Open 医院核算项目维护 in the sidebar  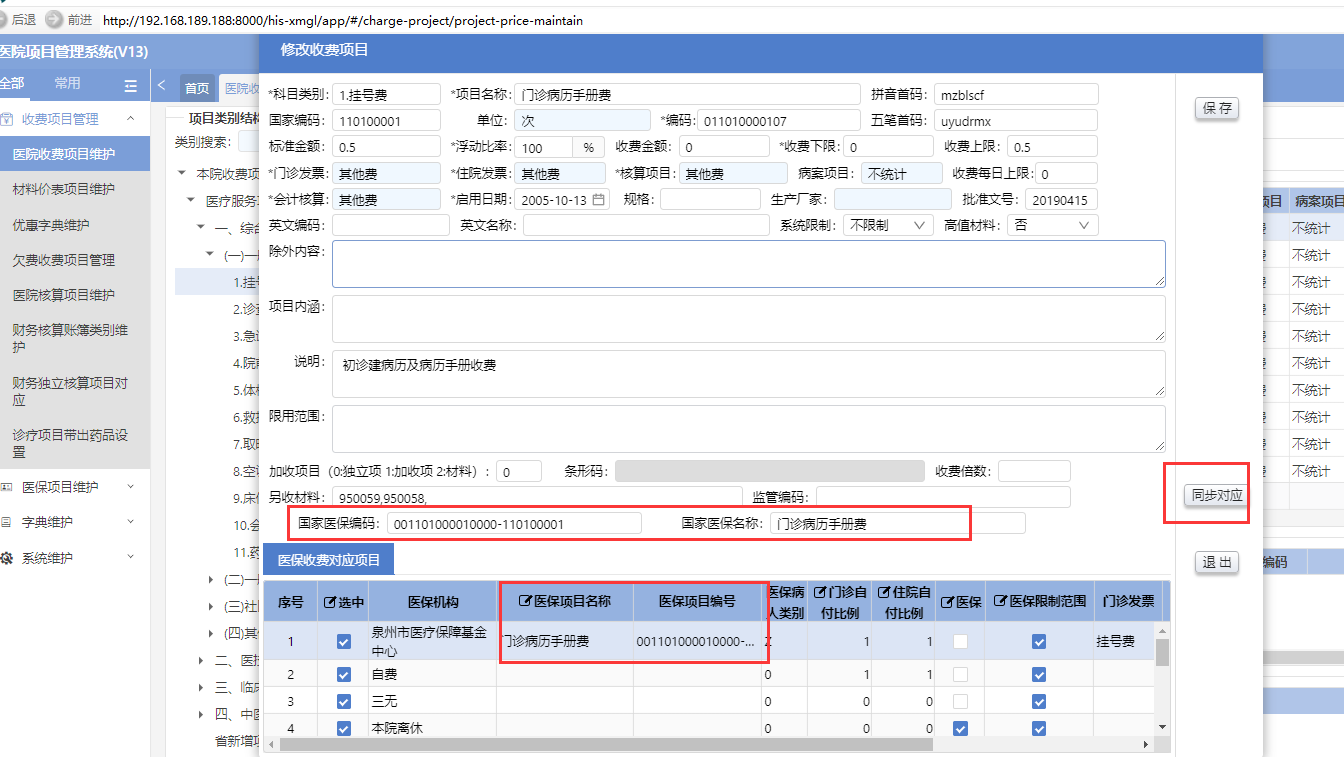point(63,295)
